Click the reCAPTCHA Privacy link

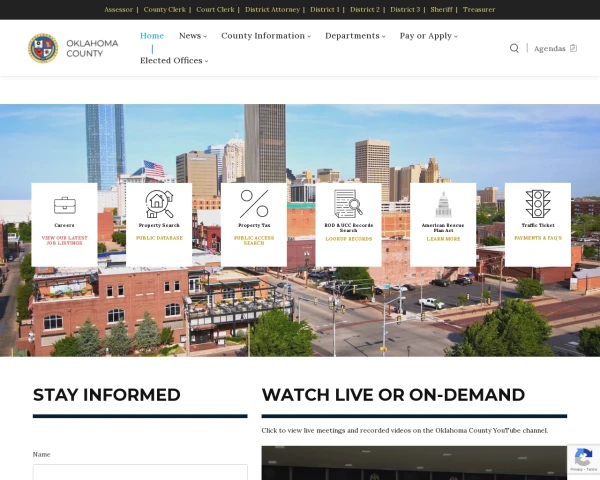pos(576,469)
